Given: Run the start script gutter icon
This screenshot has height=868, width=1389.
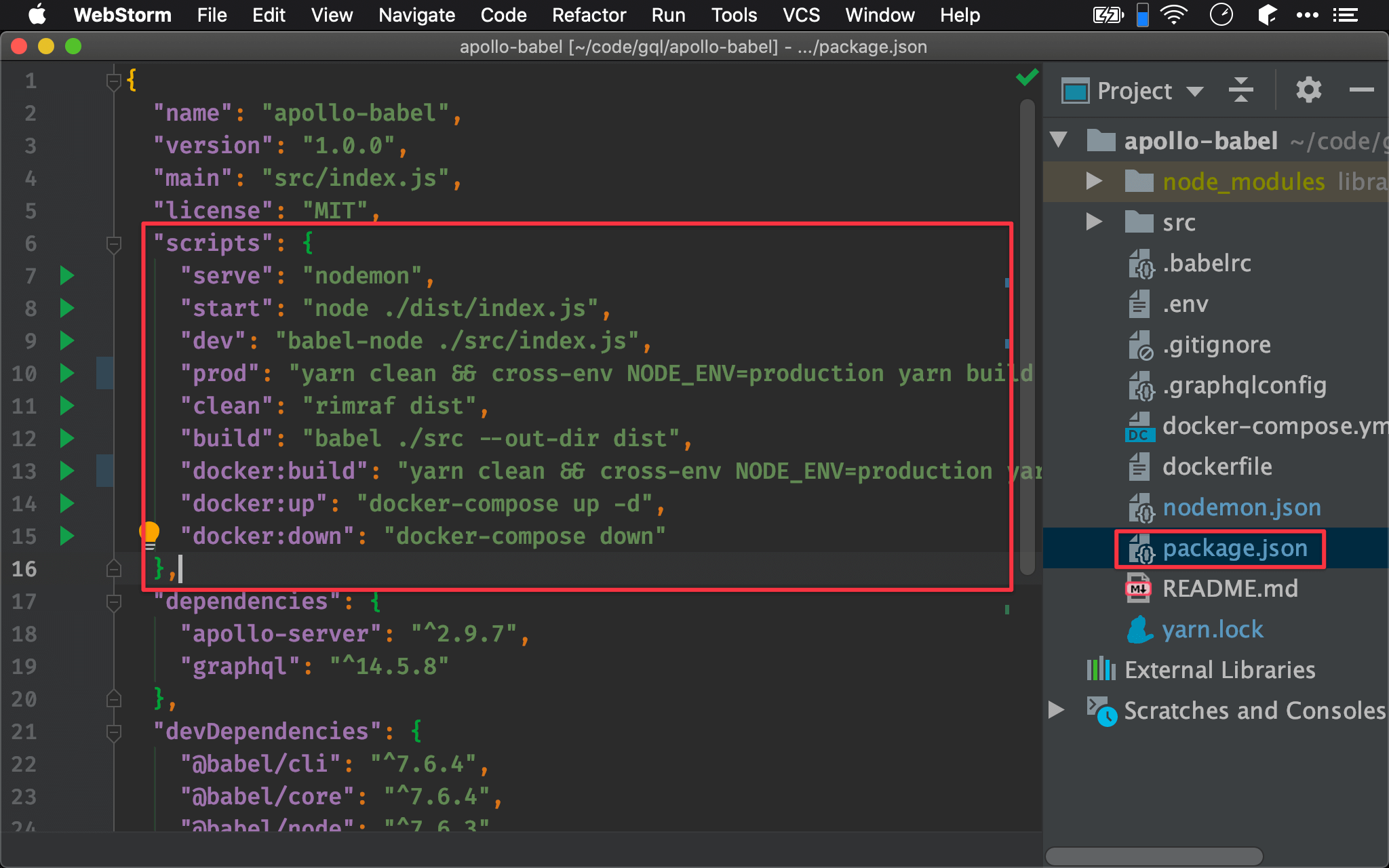Looking at the screenshot, I should (66, 308).
